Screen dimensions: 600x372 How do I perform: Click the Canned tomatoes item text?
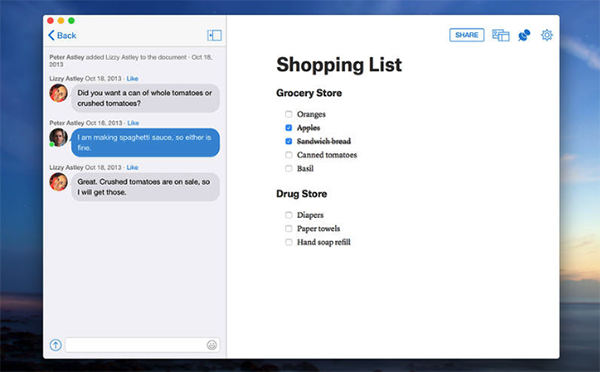327,155
